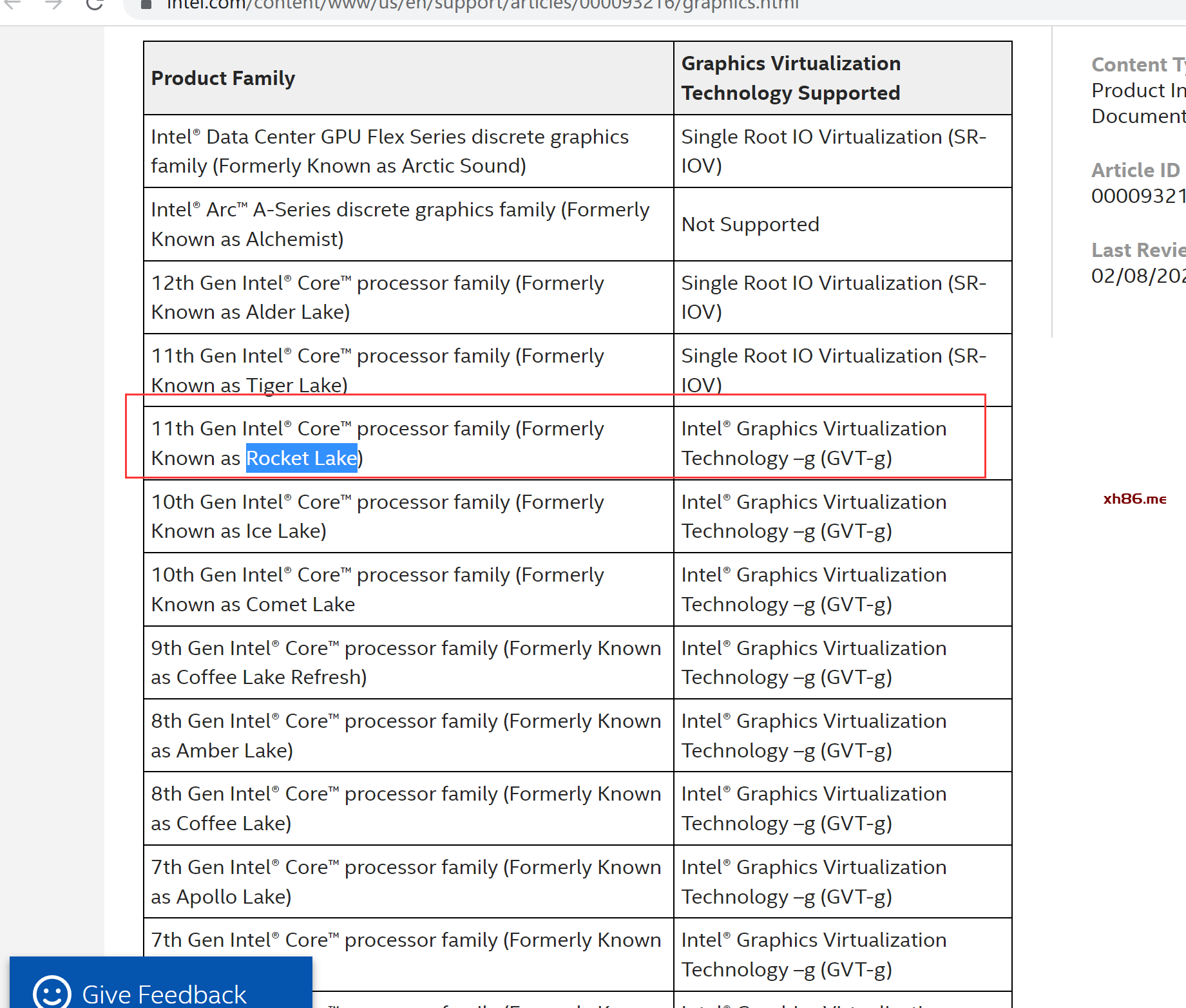Click SR-IOV value in Tiger Lake row
Screen dimensions: 1186x1008
(x=843, y=370)
